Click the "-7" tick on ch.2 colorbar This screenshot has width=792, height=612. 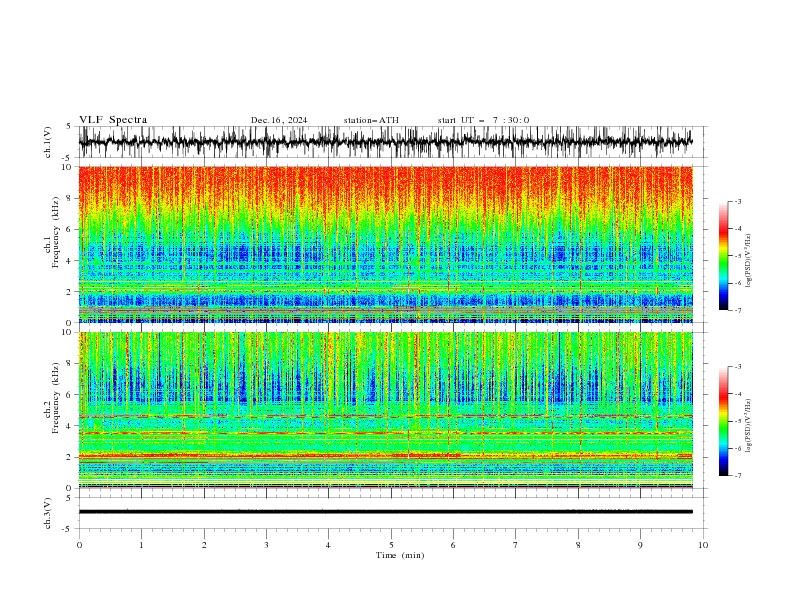(x=737, y=476)
